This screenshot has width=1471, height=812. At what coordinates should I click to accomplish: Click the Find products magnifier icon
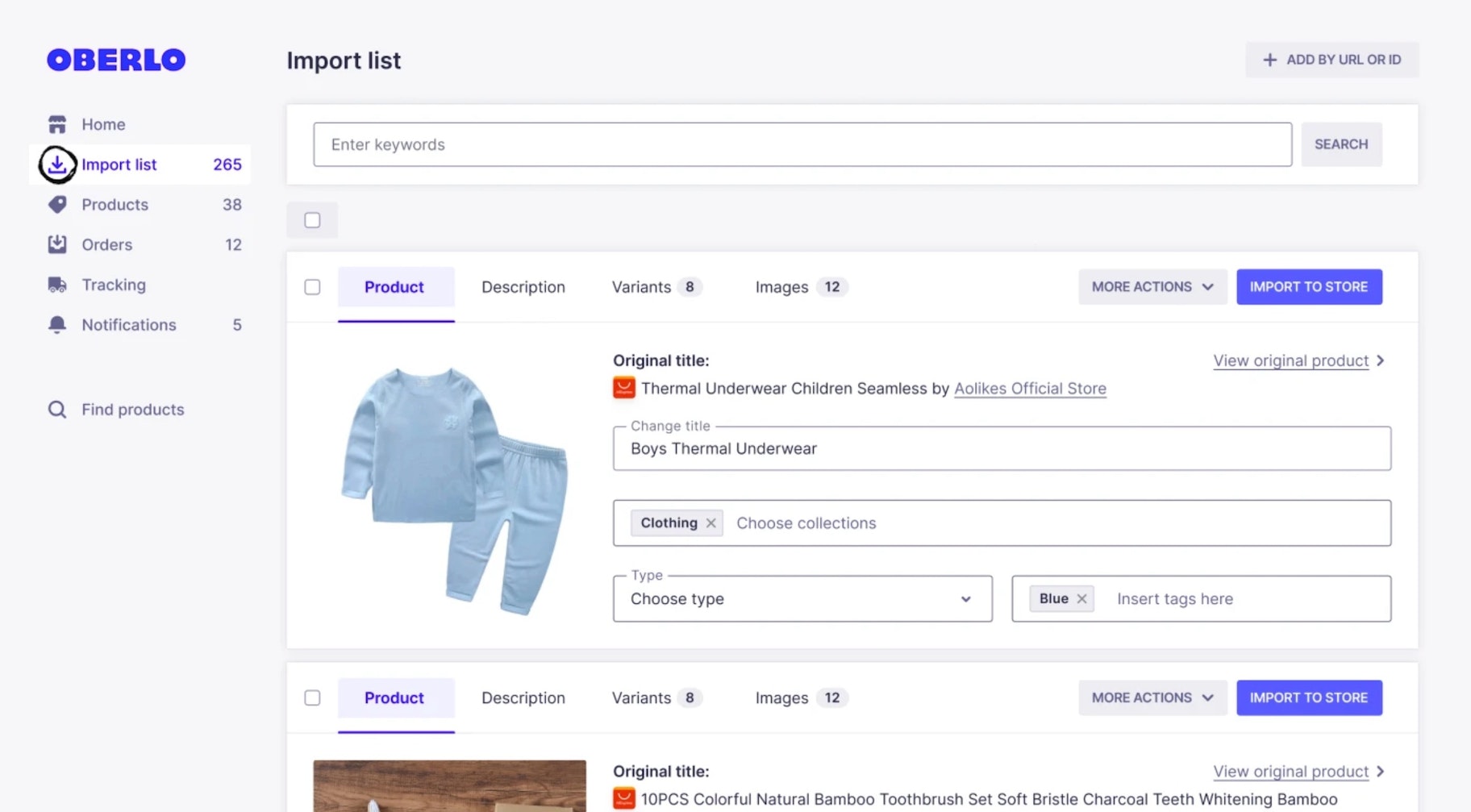coord(57,410)
